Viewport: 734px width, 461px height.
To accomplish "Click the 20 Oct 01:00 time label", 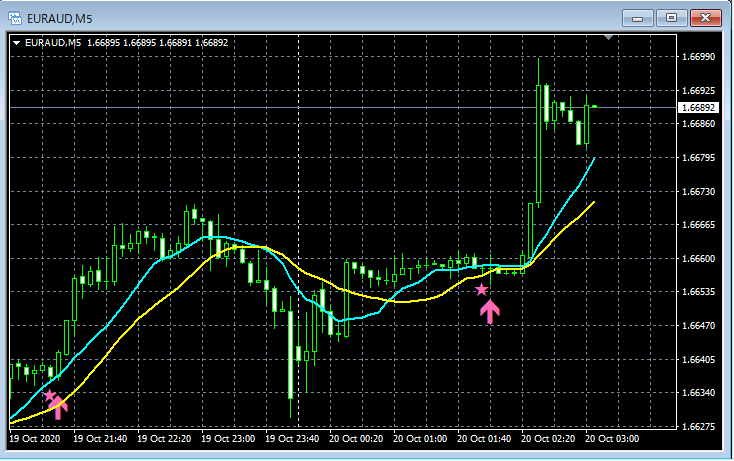I will coord(420,439).
